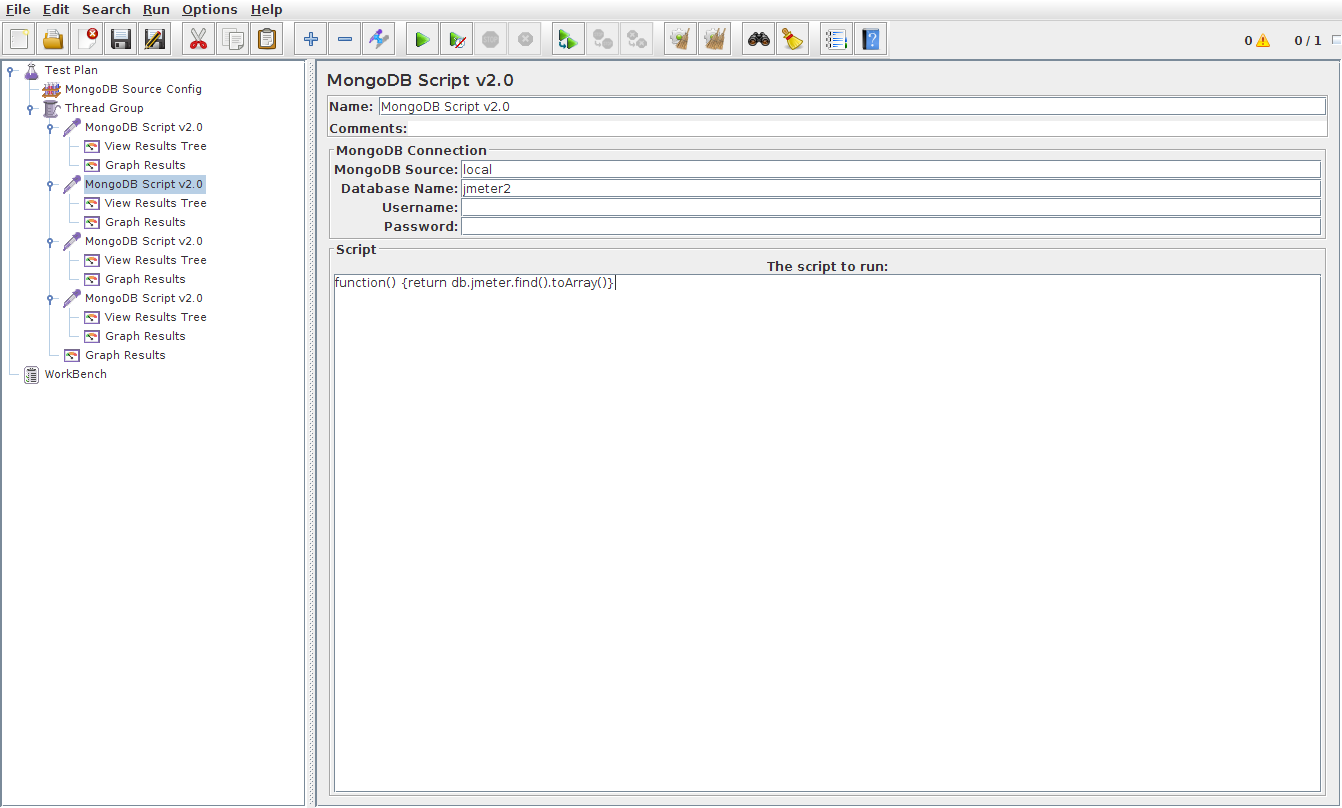Collapse the fourth MongoDB Script v2.0 node handle
The image size is (1342, 808).
point(50,298)
